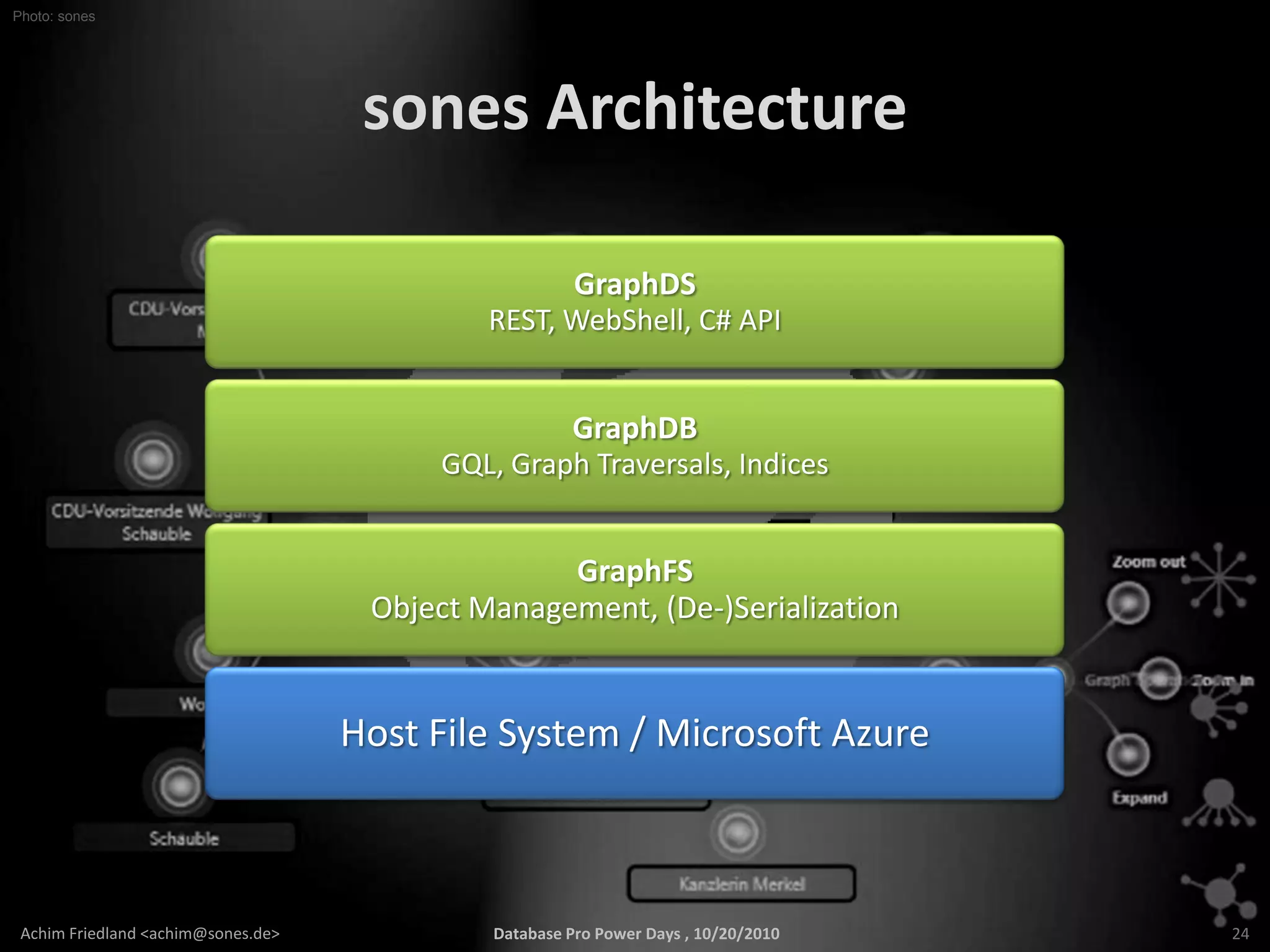This screenshot has height=952, width=1270.
Task: Click the 'Photo: sones' credit text
Action: (x=54, y=17)
